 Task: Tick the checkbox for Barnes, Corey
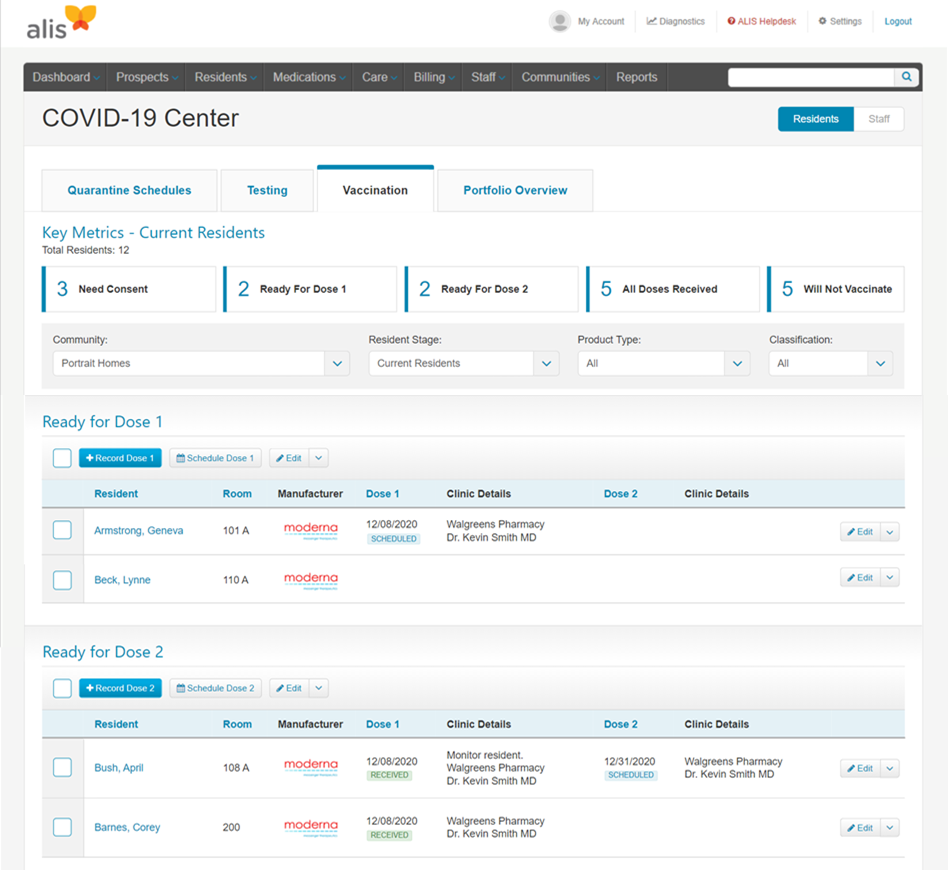[62, 827]
